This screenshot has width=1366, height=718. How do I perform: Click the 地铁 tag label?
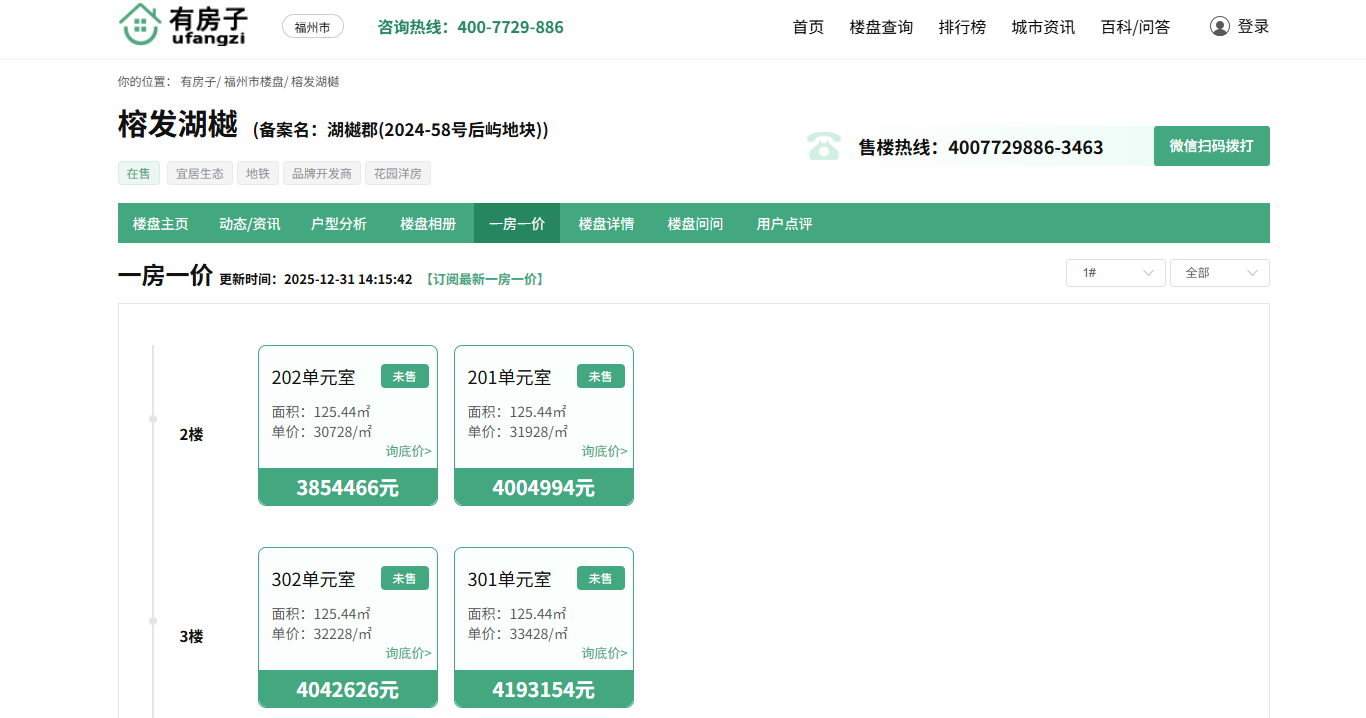tap(258, 174)
